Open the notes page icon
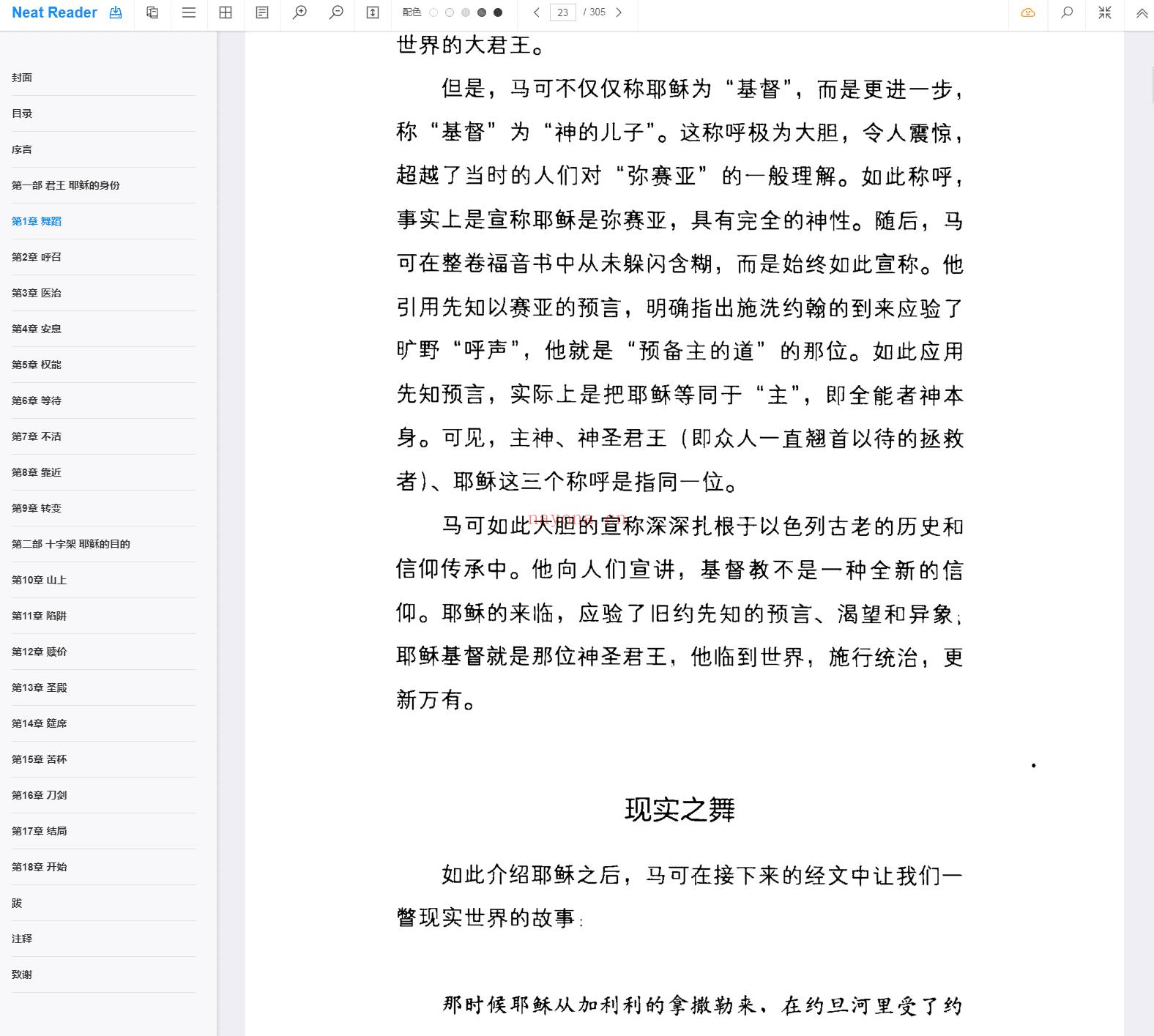Image resolution: width=1154 pixels, height=1036 pixels. pyautogui.click(x=262, y=12)
